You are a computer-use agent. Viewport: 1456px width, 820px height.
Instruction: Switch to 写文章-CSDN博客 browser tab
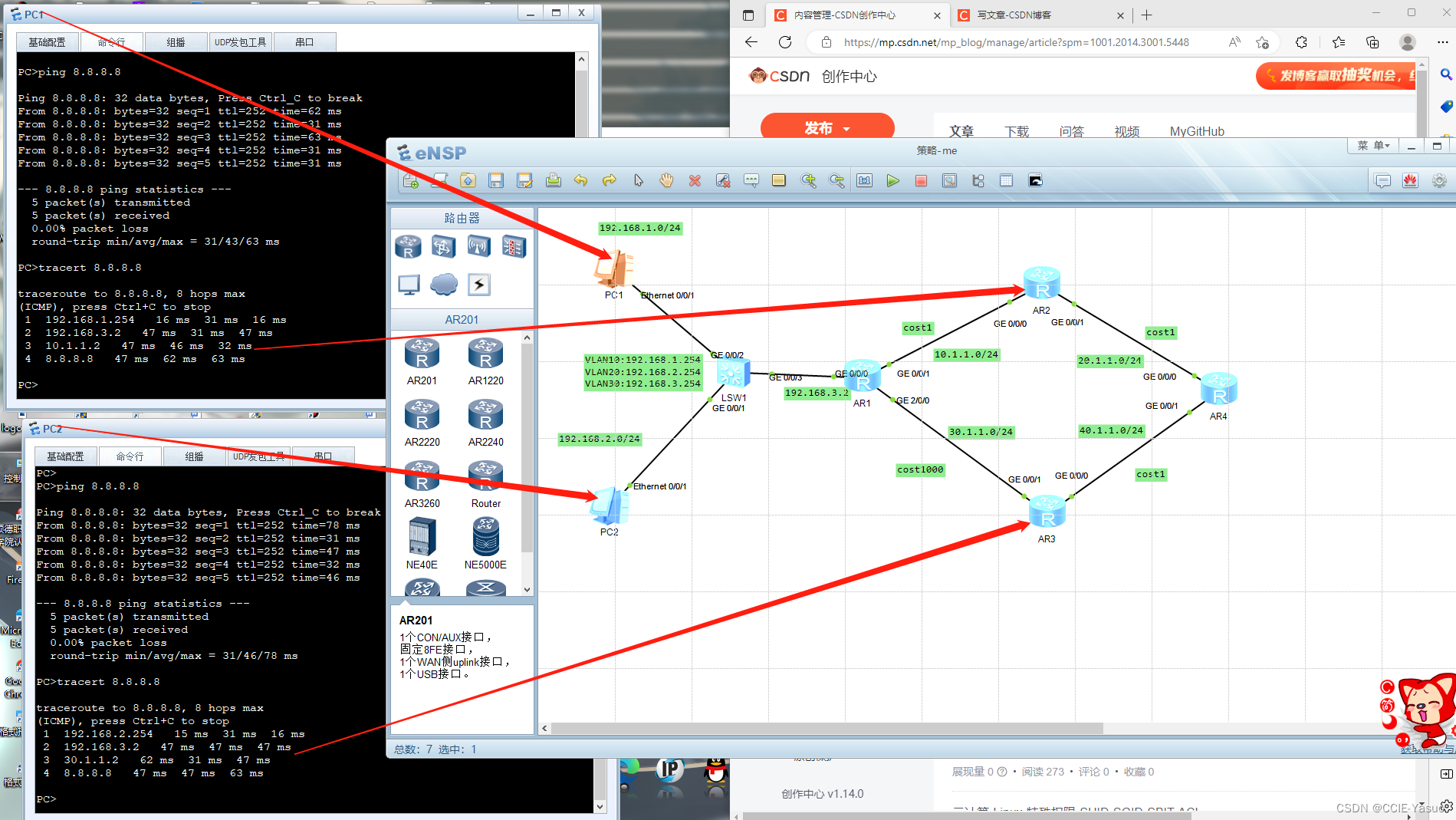pyautogui.click(x=1040, y=15)
